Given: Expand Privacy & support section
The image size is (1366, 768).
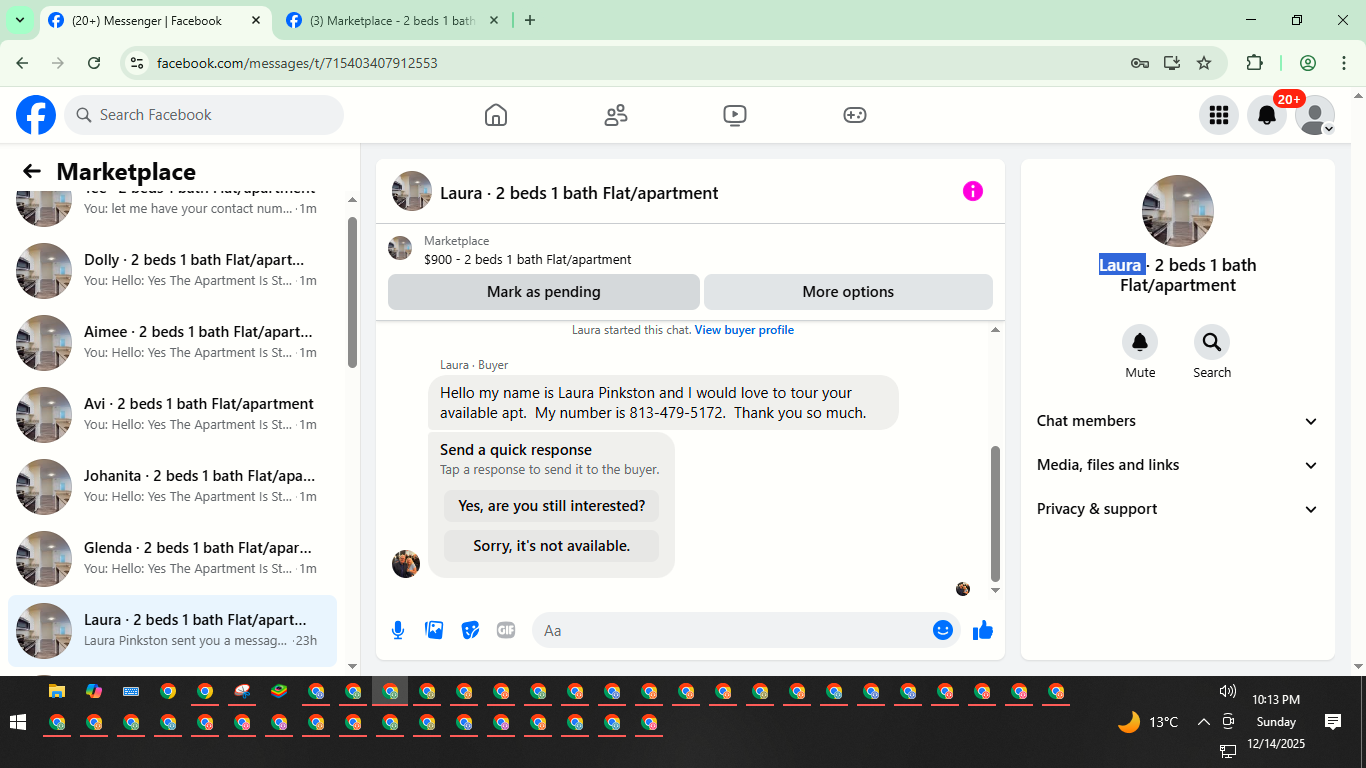Looking at the screenshot, I should pyautogui.click(x=1178, y=509).
